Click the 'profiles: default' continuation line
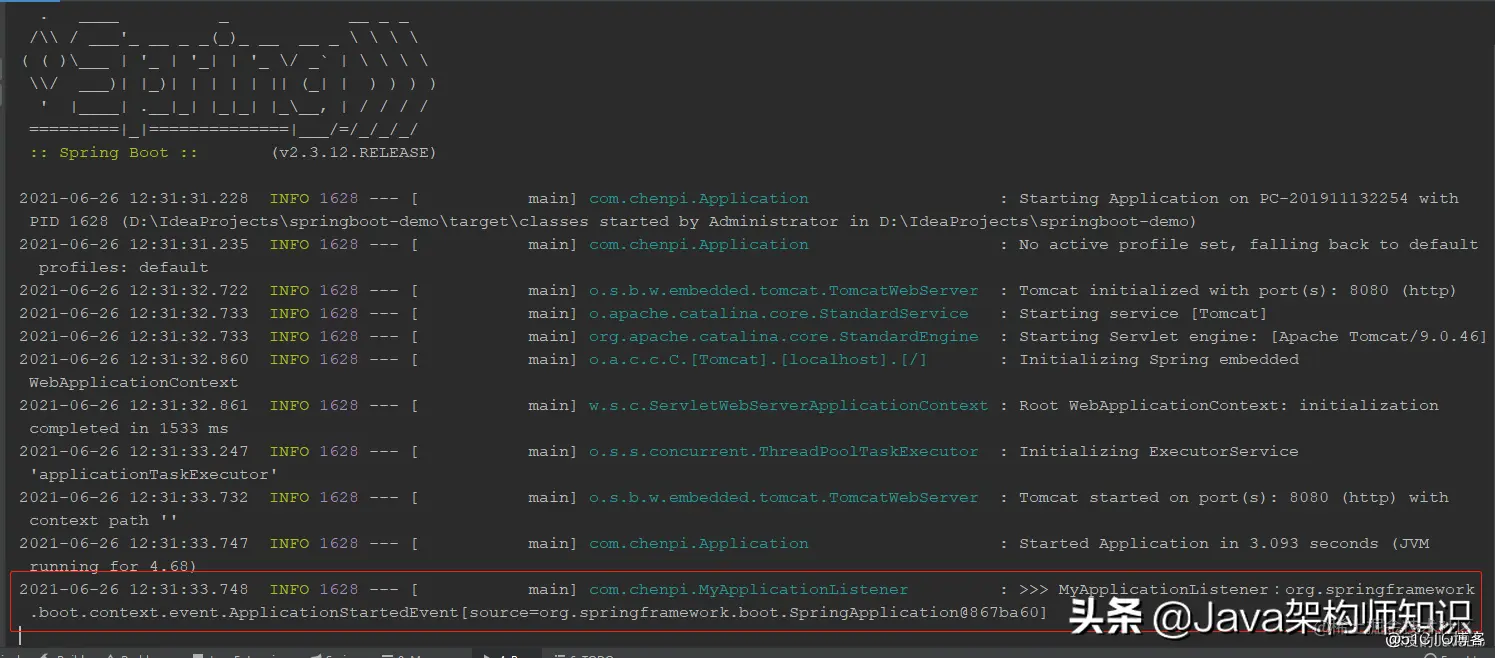 click(x=124, y=268)
